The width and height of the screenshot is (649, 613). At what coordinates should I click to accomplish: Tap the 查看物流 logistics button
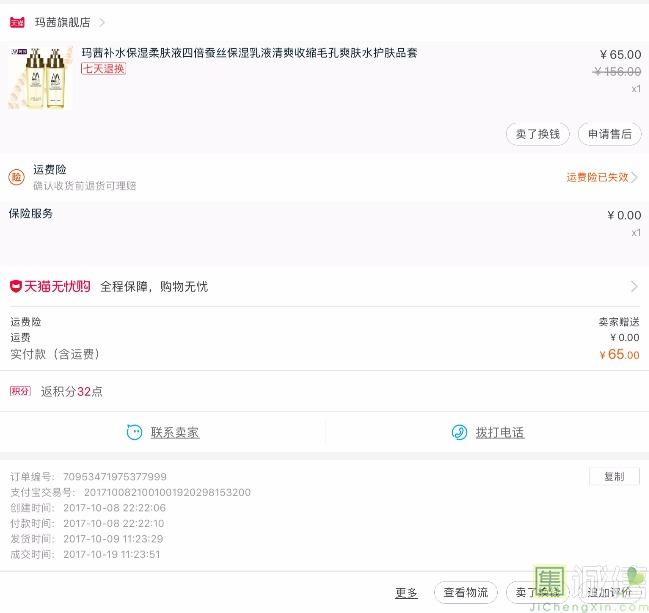click(465, 593)
